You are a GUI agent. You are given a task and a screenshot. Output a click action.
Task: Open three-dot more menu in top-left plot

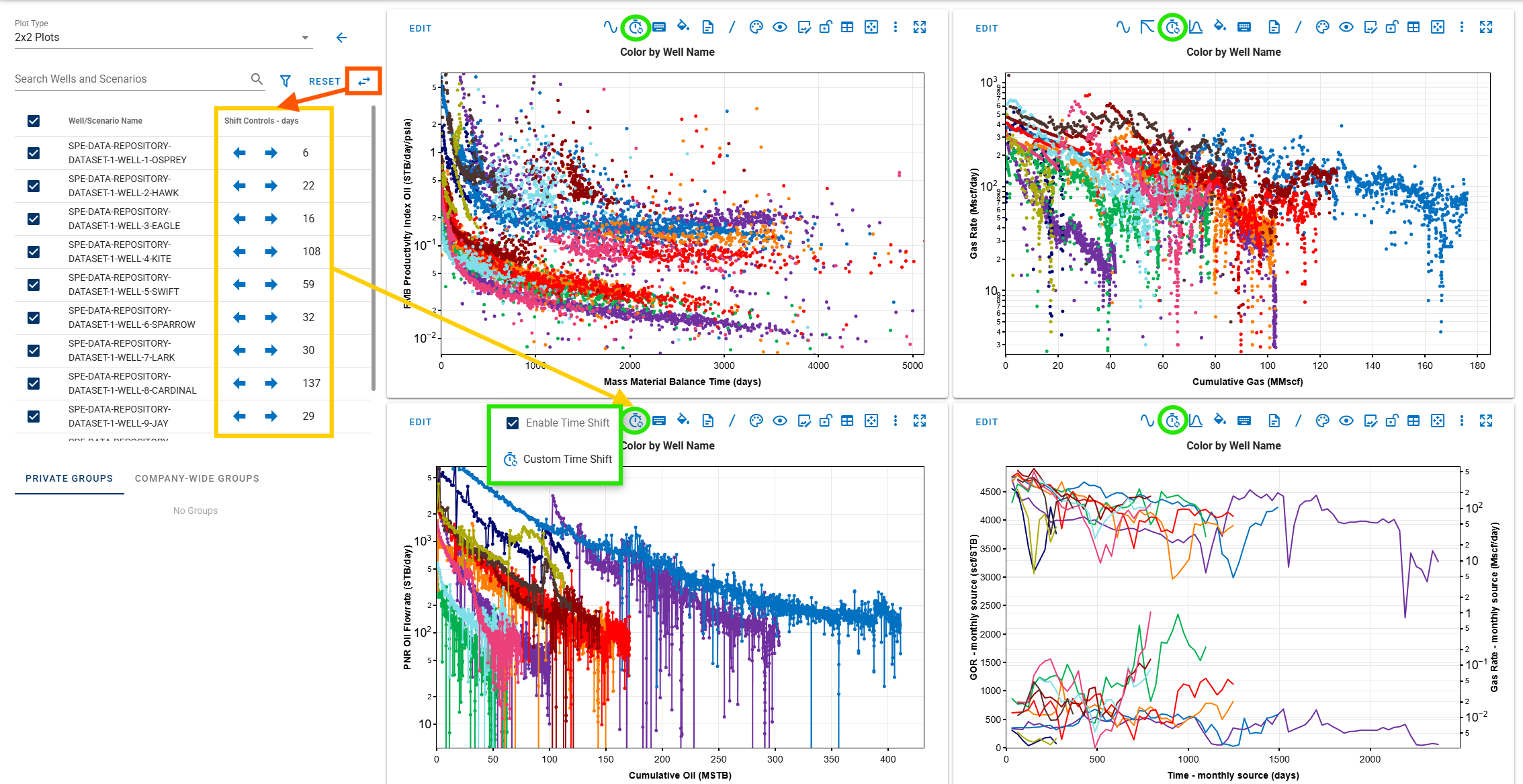pos(895,28)
